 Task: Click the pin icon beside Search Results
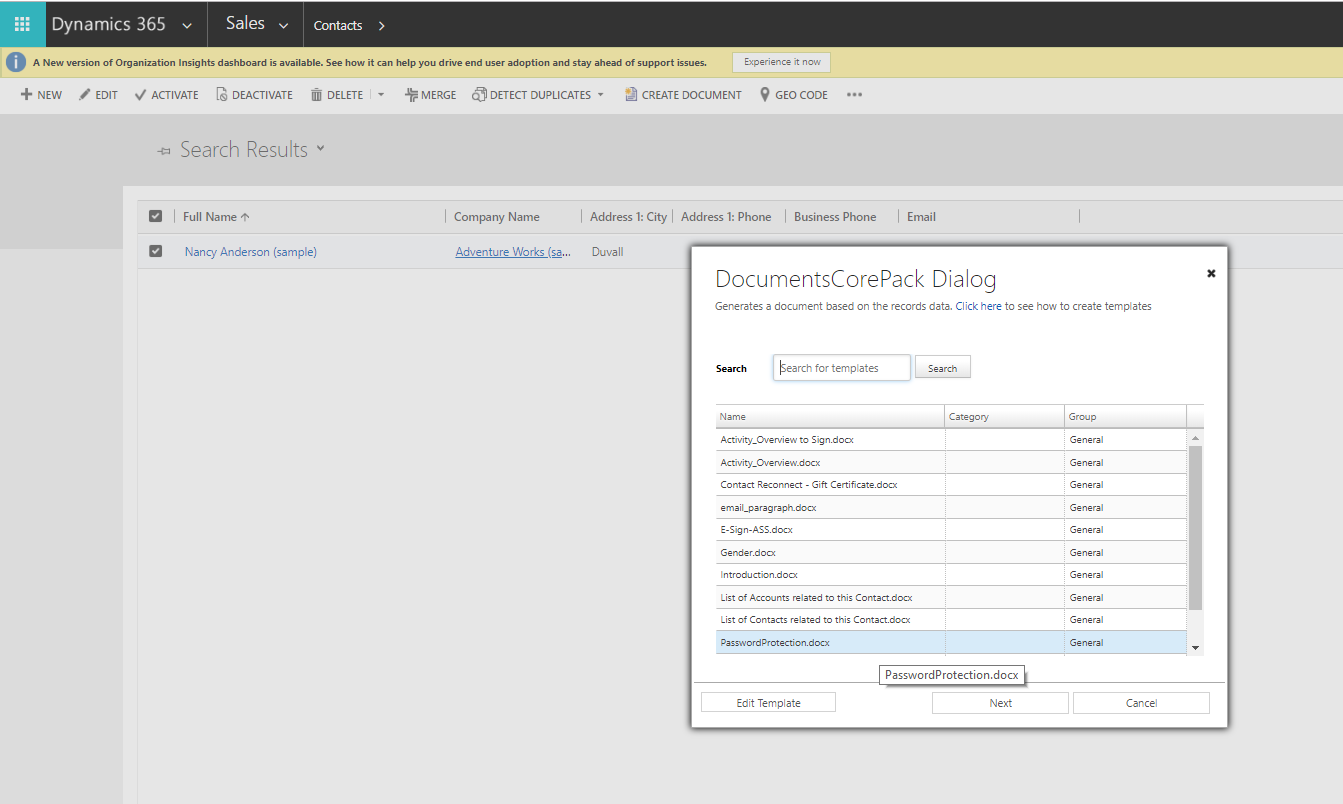(165, 151)
